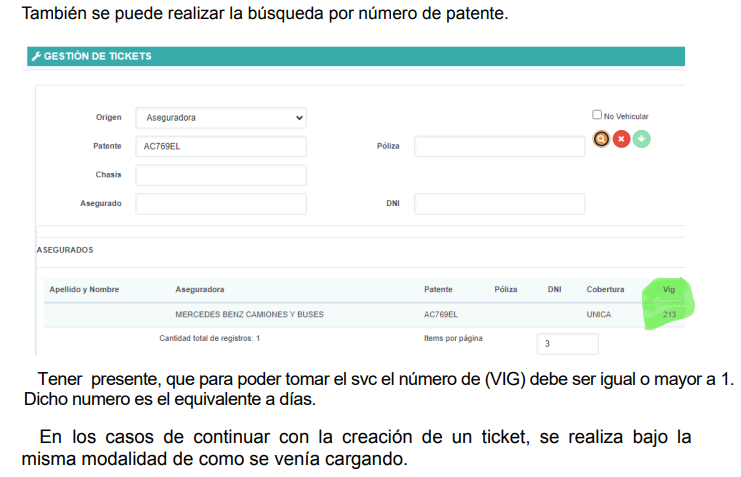Click the Póliza input field
741x477 pixels.
point(500,147)
